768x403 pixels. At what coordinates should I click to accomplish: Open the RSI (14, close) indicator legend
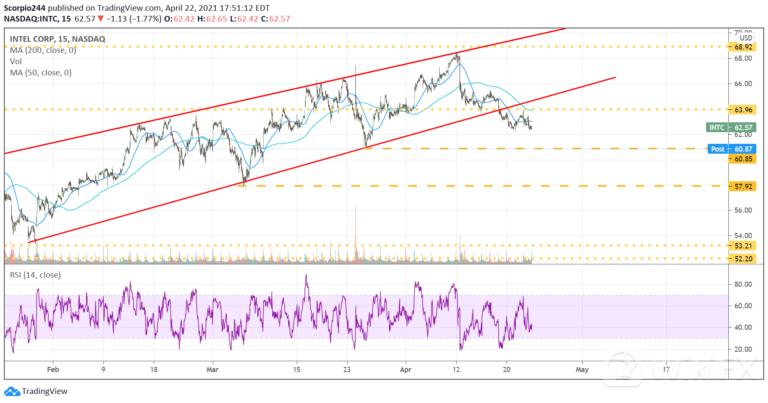point(36,271)
